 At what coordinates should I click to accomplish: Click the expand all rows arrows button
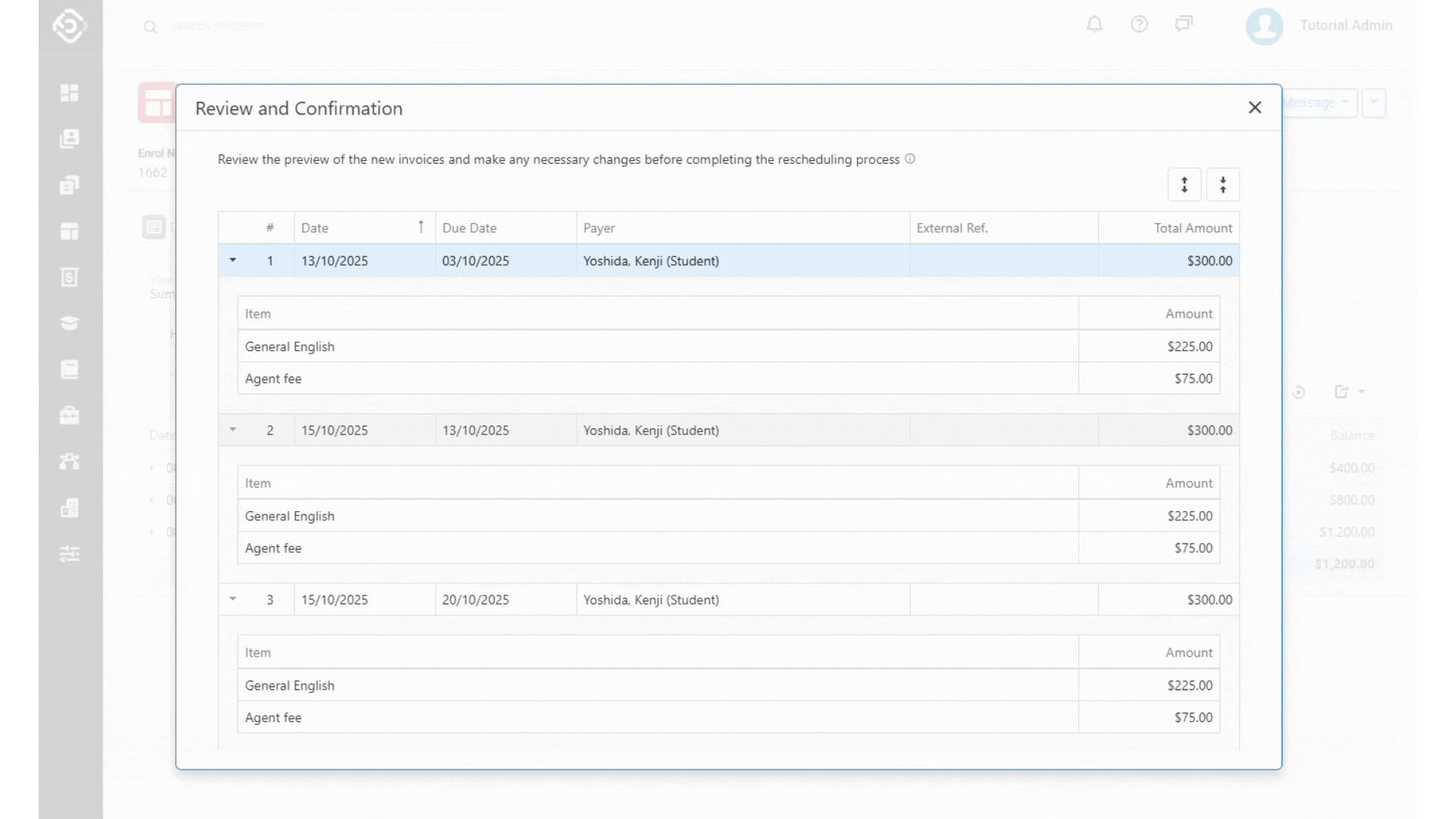[x=1184, y=184]
